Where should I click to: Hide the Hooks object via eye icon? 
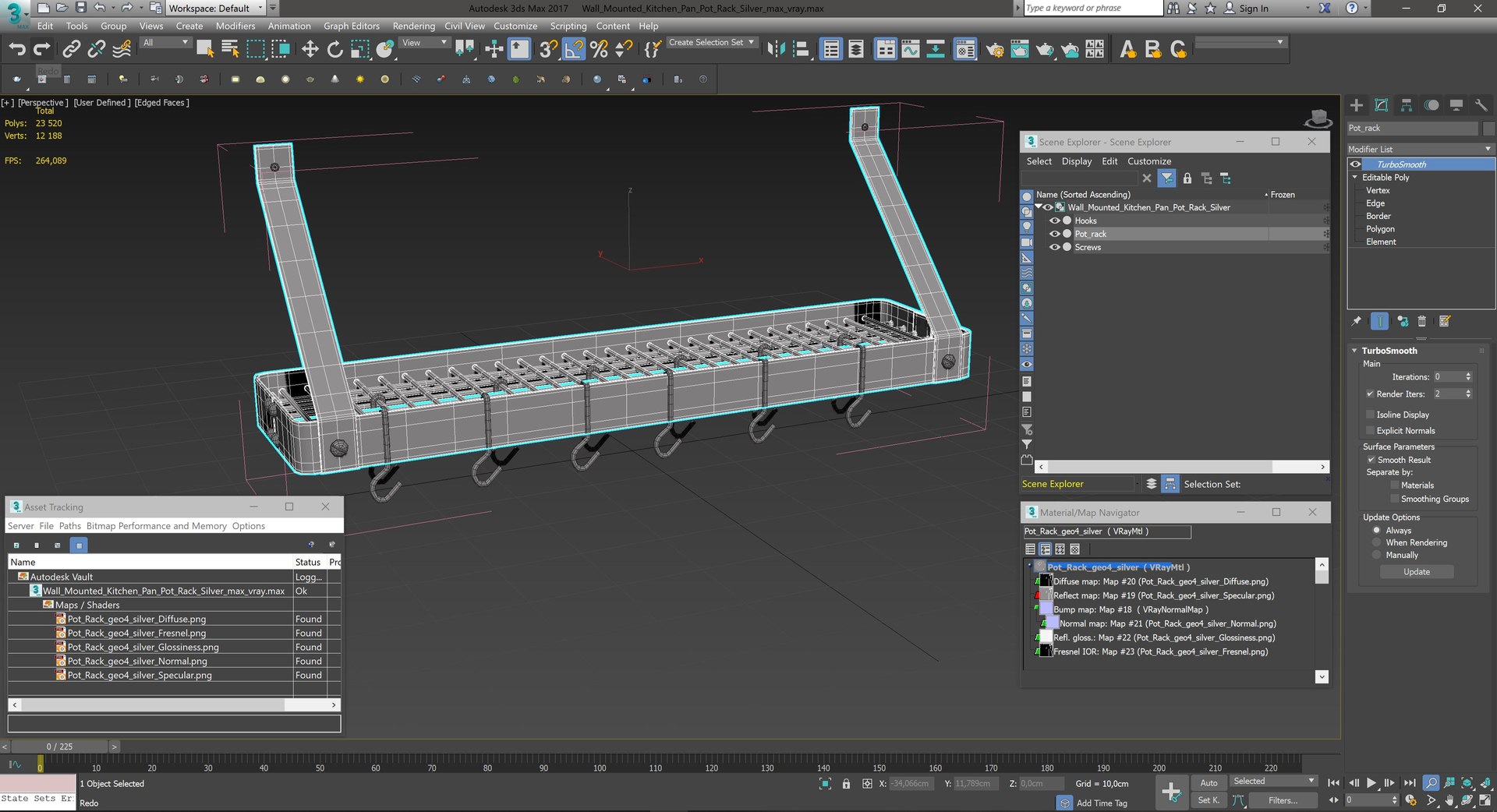(x=1054, y=221)
